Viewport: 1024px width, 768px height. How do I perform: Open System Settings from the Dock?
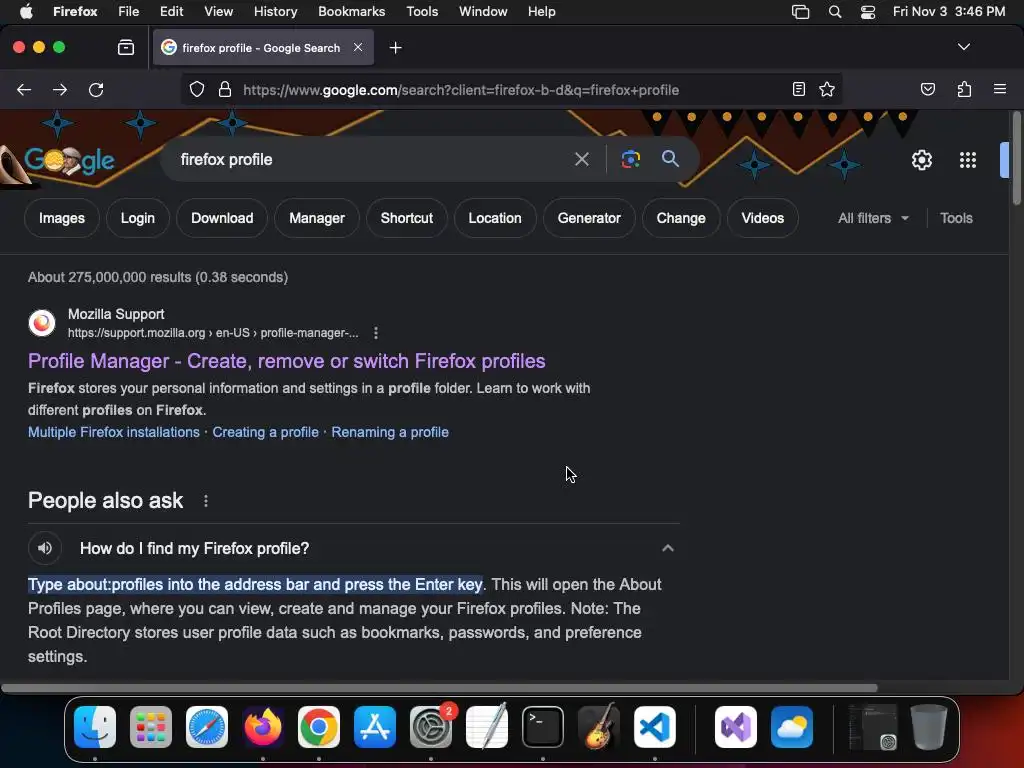pos(431,727)
